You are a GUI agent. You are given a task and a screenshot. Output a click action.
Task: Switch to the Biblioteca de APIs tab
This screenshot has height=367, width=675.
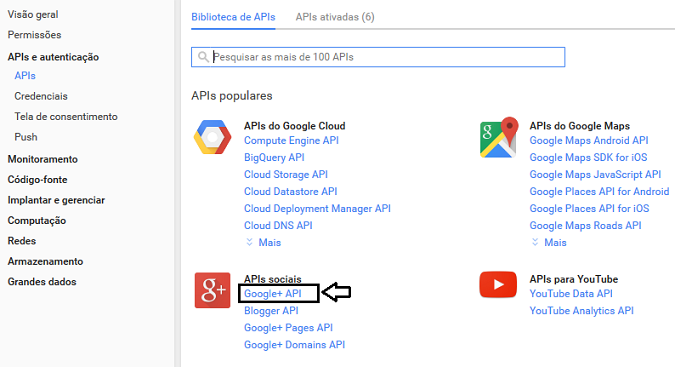pyautogui.click(x=233, y=17)
